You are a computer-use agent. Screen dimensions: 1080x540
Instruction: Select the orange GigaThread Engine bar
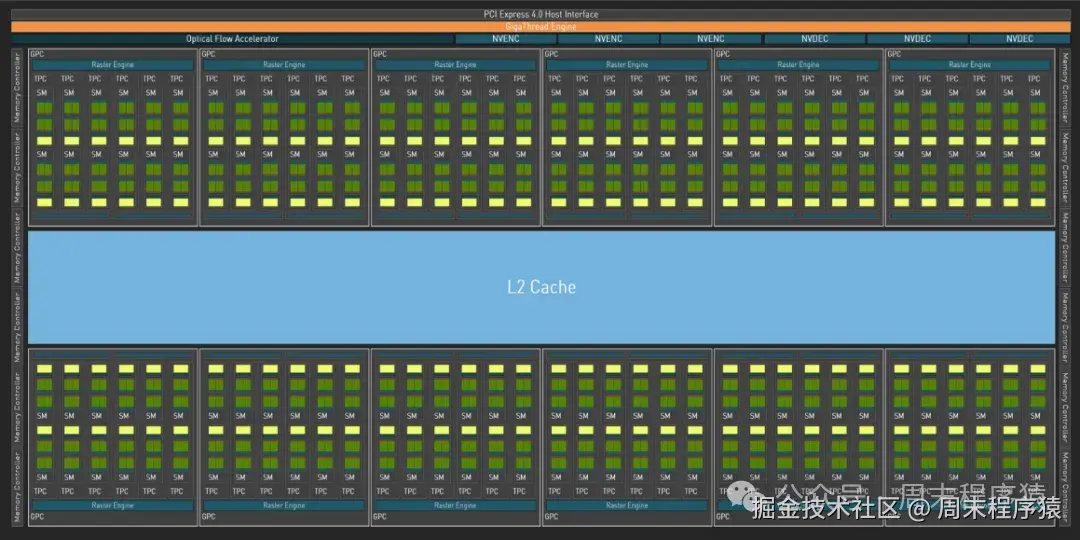click(x=541, y=27)
